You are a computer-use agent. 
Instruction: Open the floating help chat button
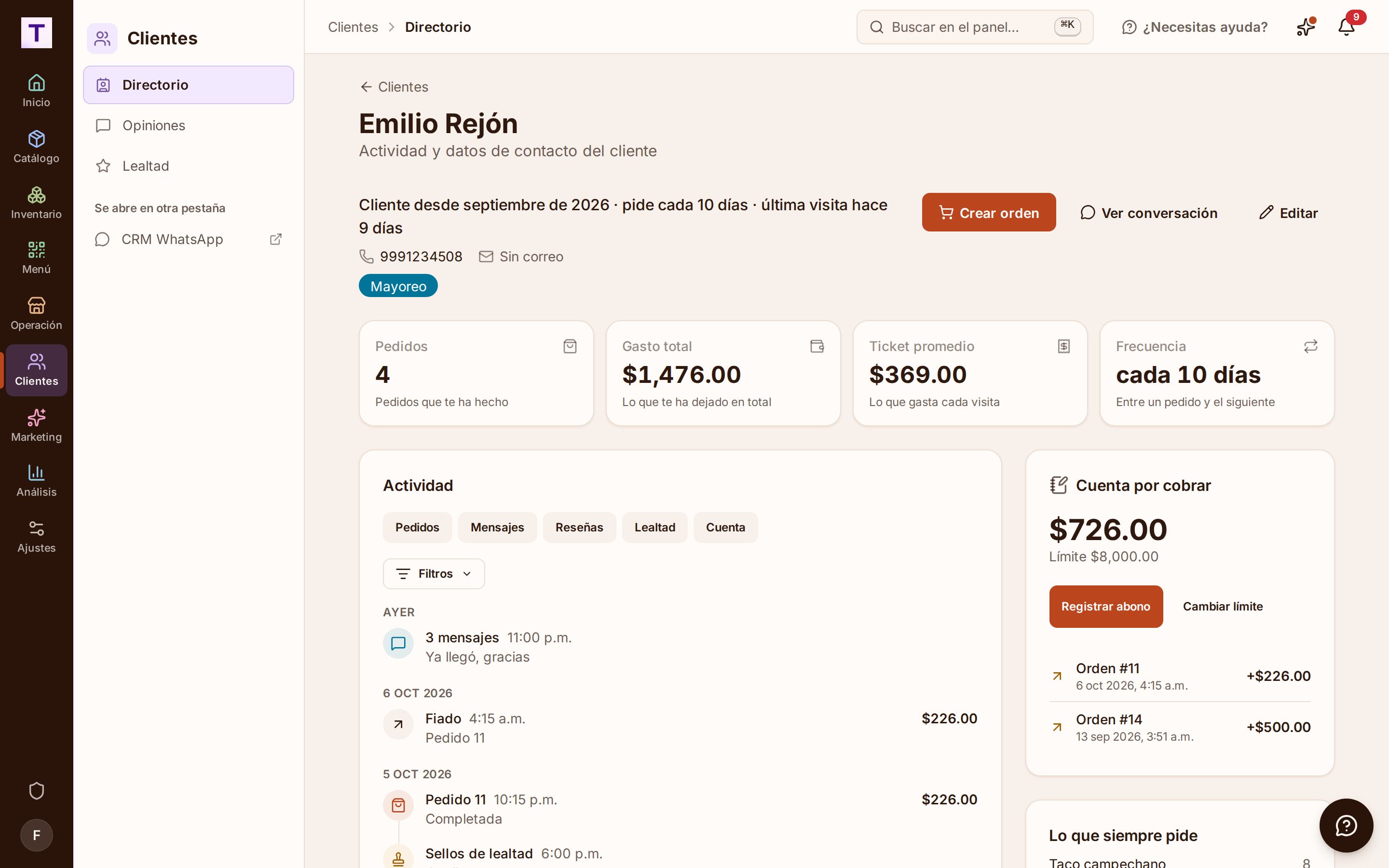1346,826
